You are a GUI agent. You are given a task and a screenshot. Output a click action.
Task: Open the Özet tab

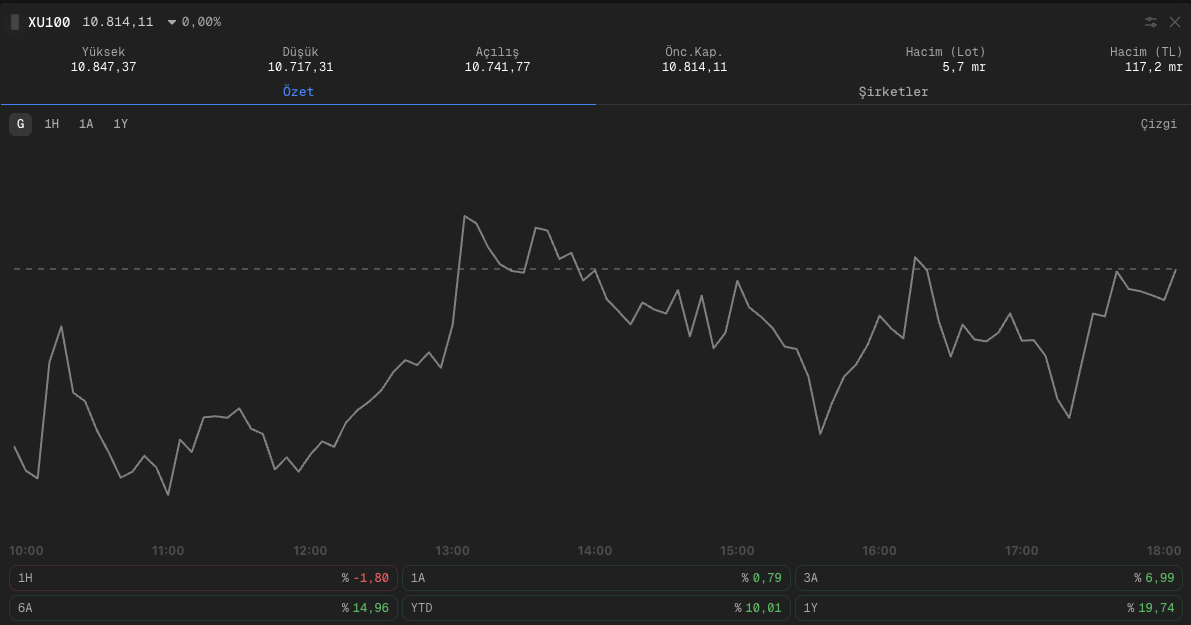[298, 92]
